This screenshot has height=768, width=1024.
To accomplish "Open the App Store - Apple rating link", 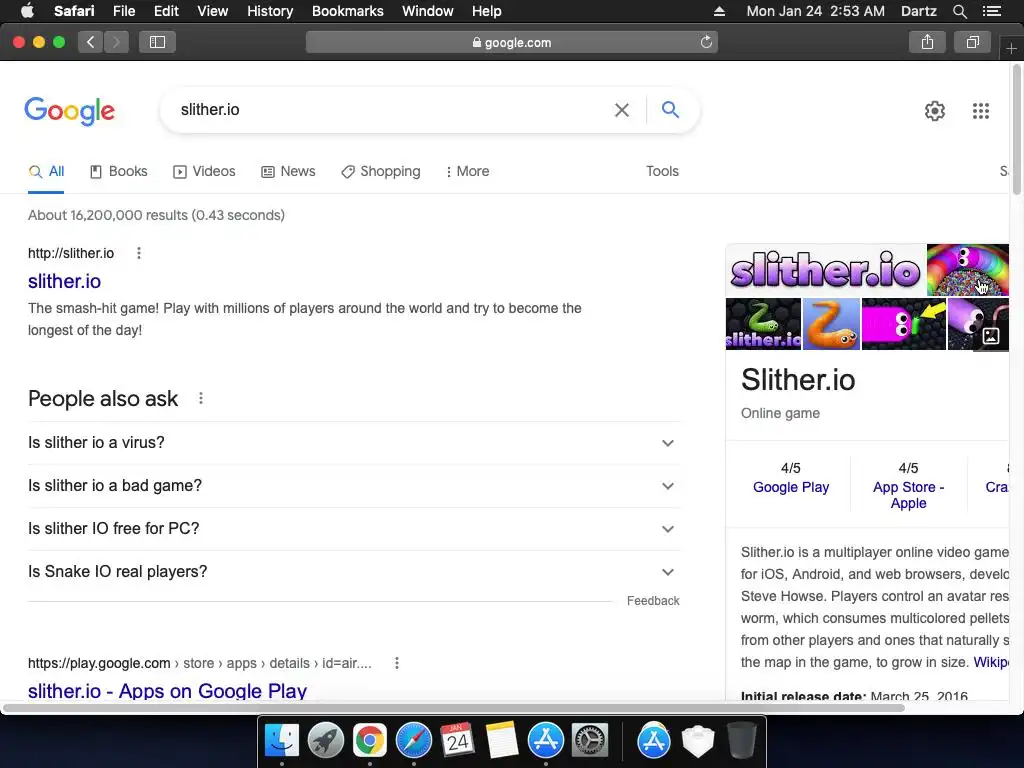I will [x=908, y=495].
